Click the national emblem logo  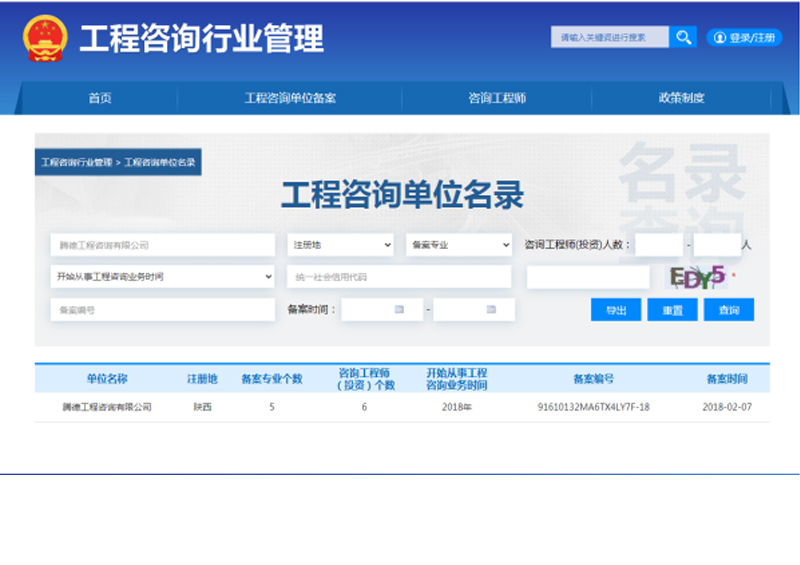point(44,38)
